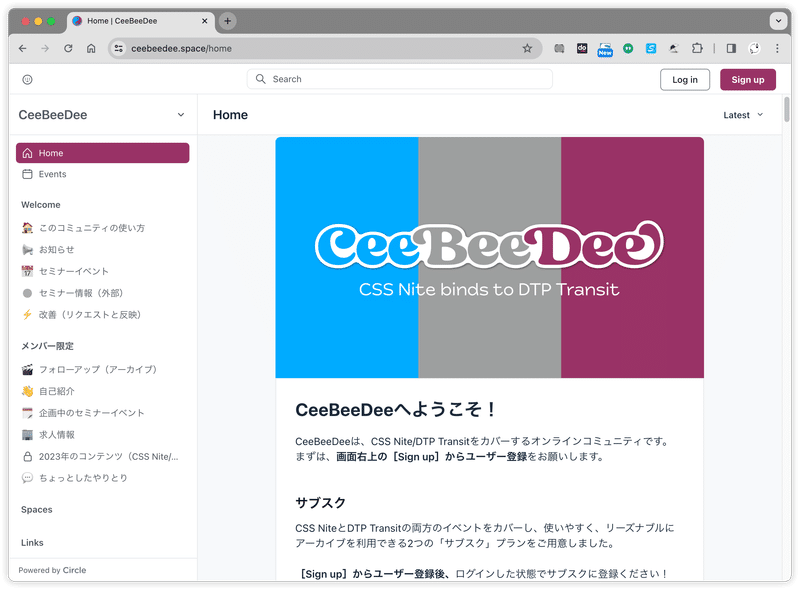Viewport: 800px width, 590px height.
Task: Click Powered by Circle link
Action: pos(53,570)
